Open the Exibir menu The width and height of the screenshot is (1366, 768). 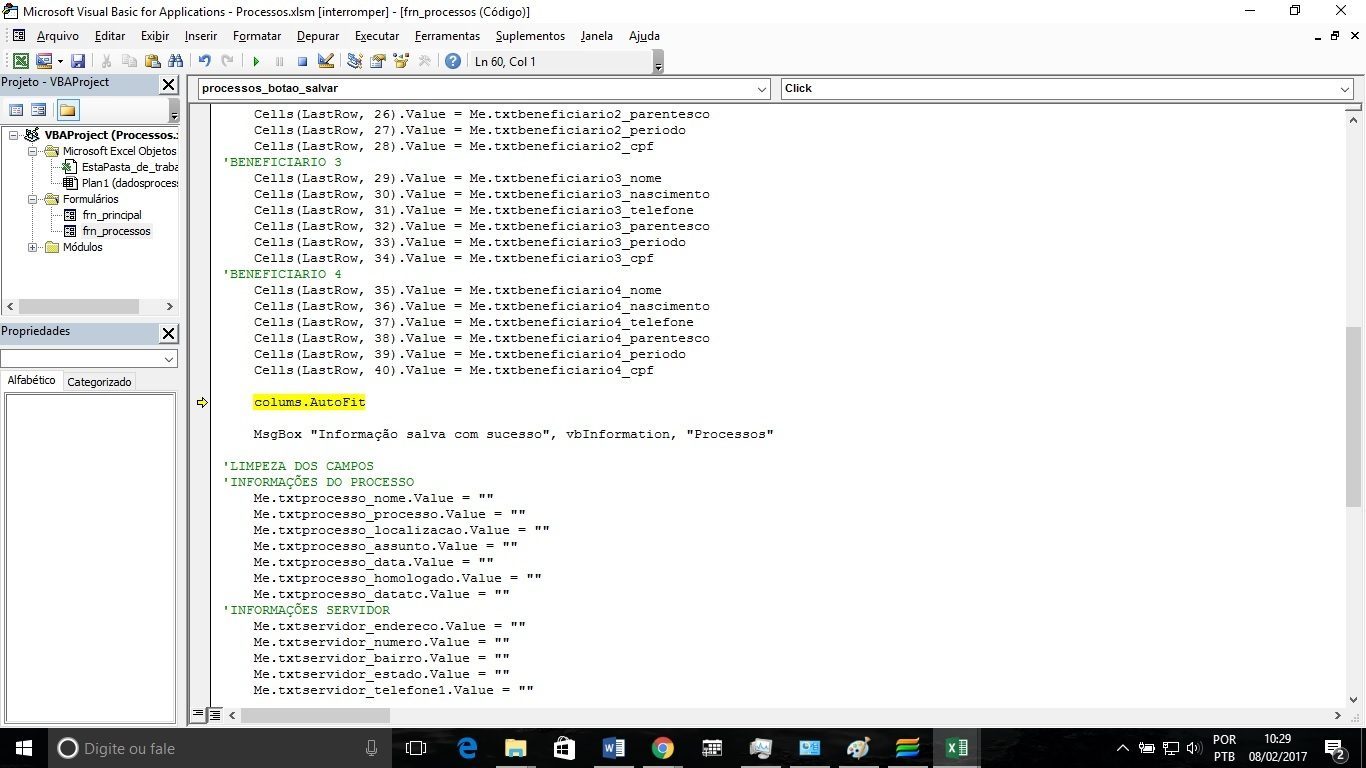point(155,36)
